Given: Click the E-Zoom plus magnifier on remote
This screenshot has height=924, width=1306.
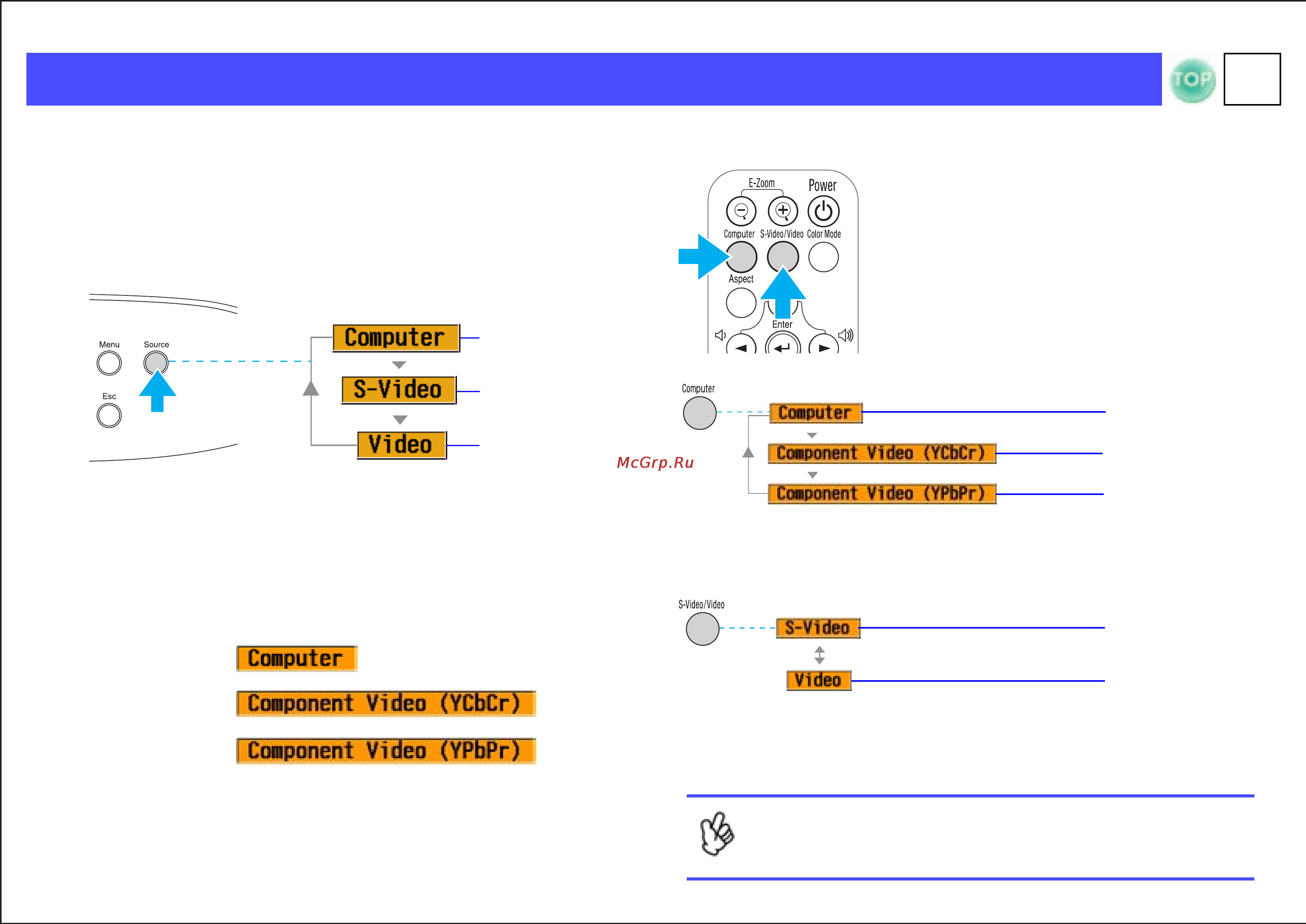Looking at the screenshot, I should tap(783, 211).
